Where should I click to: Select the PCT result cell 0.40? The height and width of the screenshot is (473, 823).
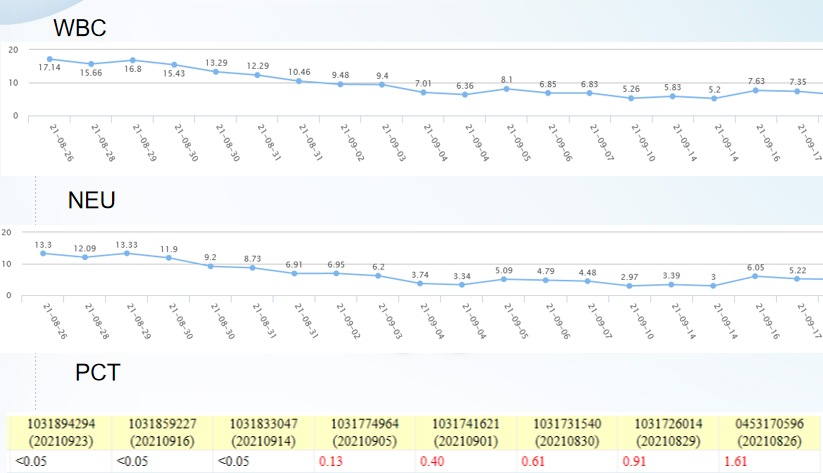[x=431, y=462]
